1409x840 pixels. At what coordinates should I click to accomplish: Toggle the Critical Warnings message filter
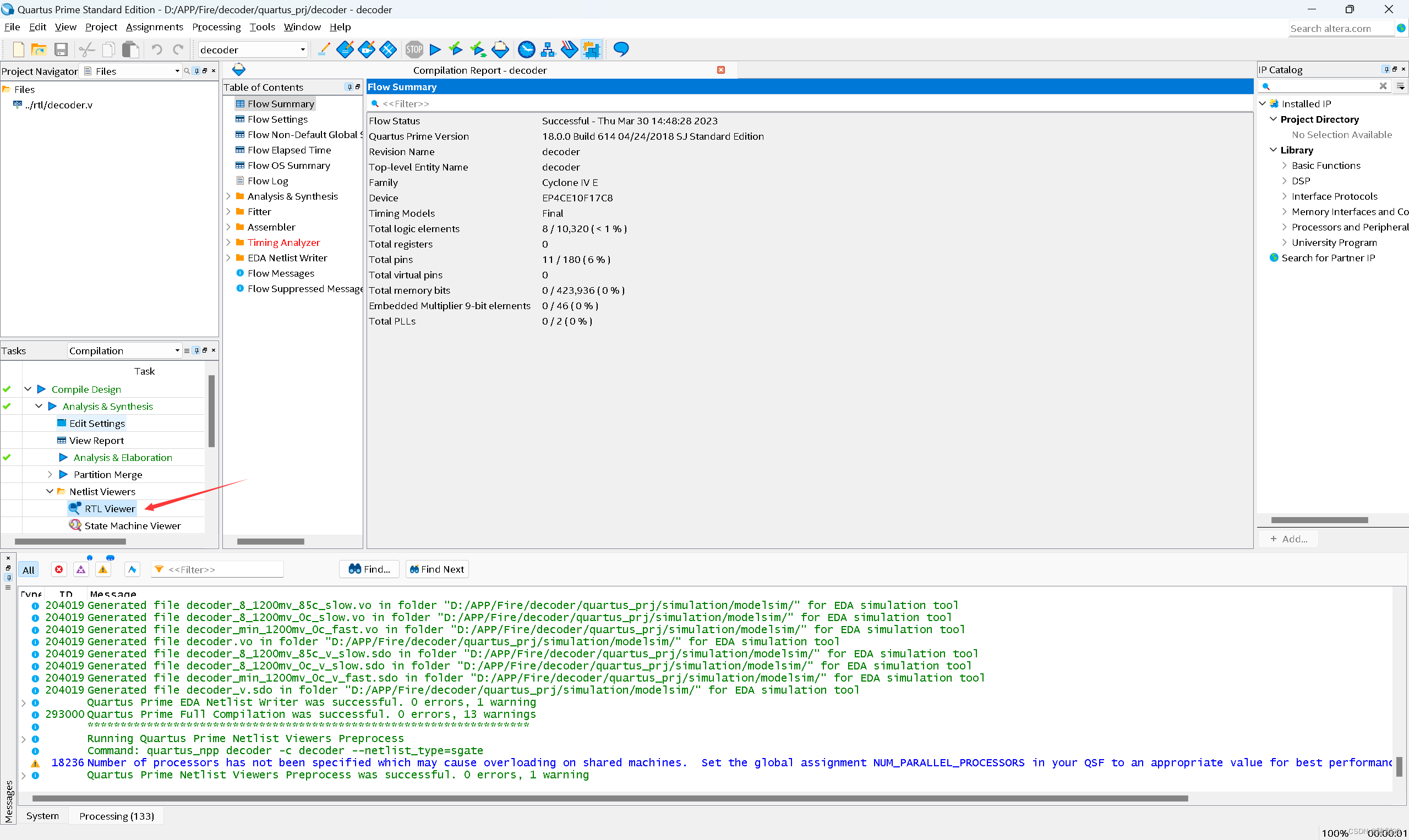coord(81,569)
